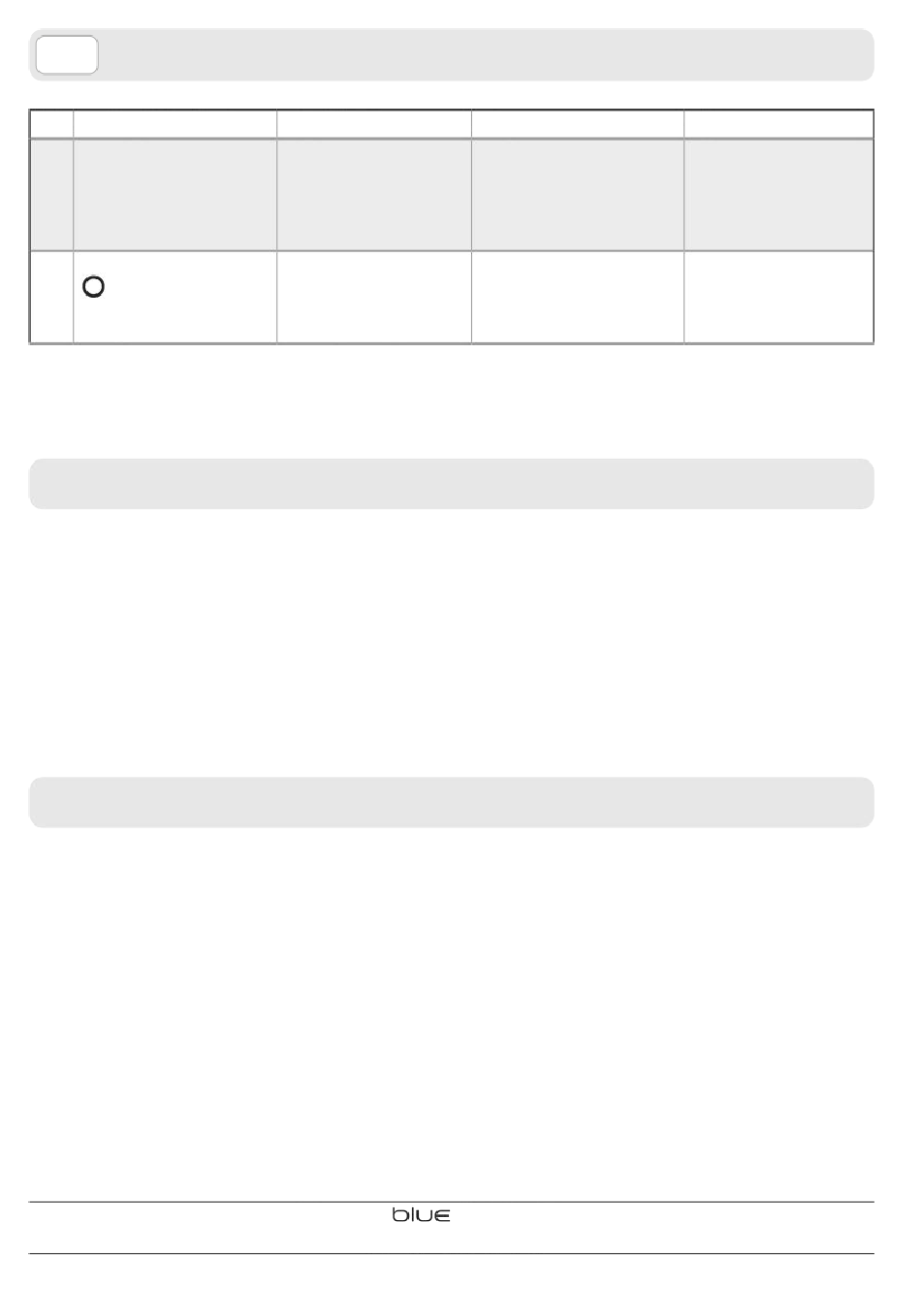The width and height of the screenshot is (921, 1316).
Task: Select the lowest gray section heading bar
Action: [452, 802]
